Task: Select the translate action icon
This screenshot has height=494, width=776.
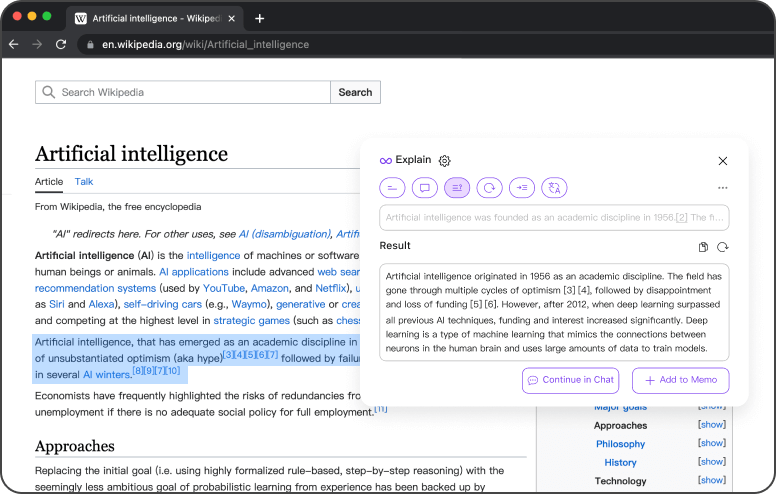Action: (x=554, y=187)
